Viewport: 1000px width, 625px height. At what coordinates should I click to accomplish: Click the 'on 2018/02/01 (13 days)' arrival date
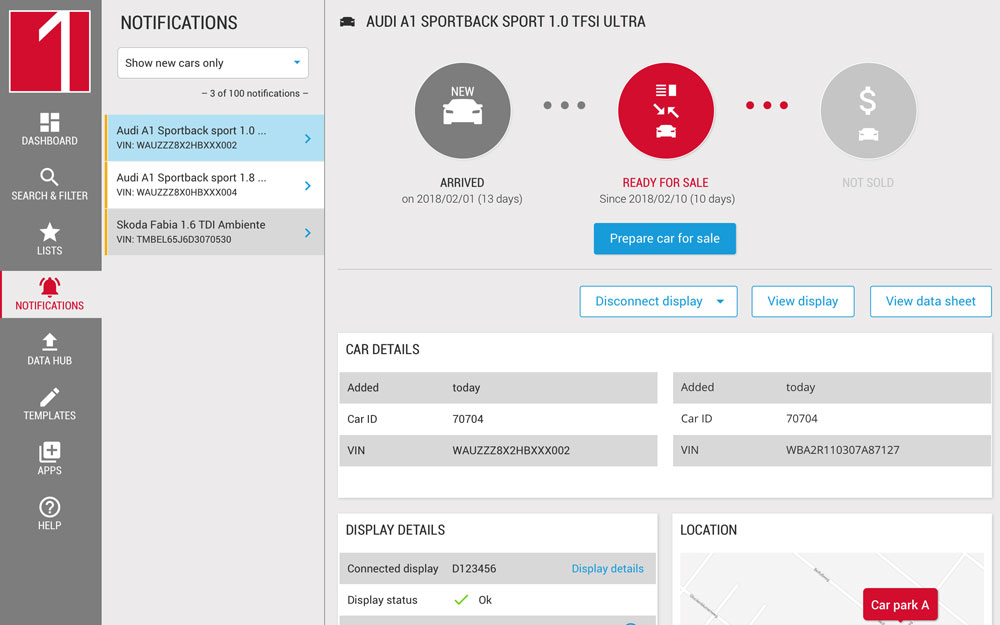(462, 199)
